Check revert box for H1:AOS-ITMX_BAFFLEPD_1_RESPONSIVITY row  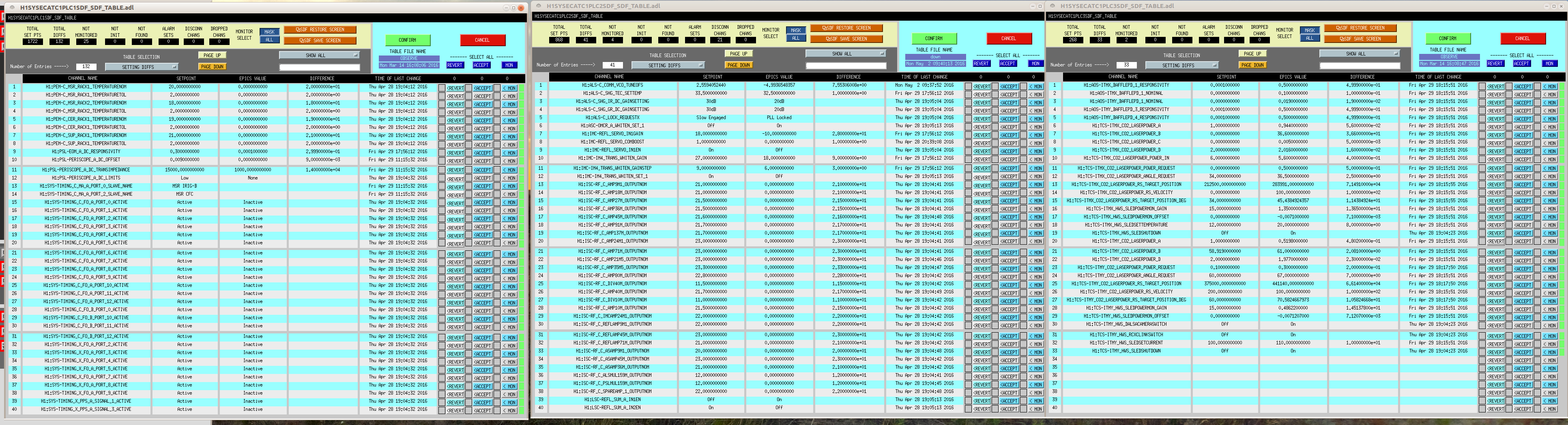1482,86
